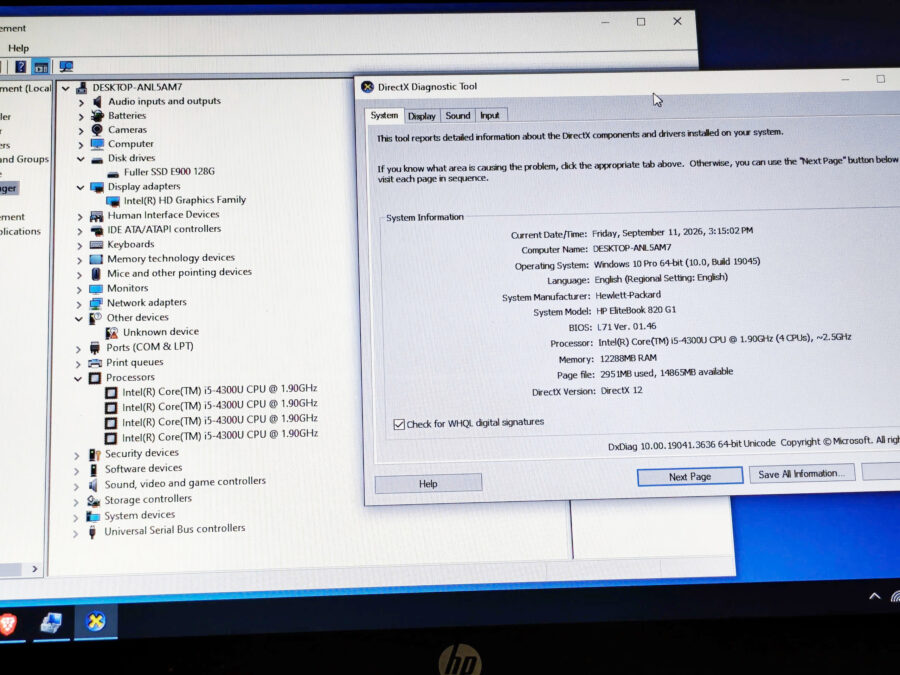Open the Brave browser taskbar icon
Screen dimensions: 900x675
(x=8, y=623)
